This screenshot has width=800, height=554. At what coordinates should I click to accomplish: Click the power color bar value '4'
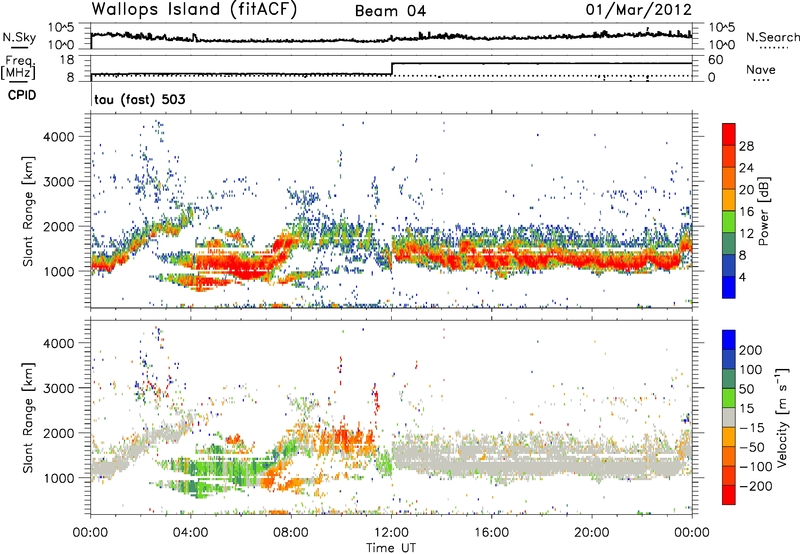point(742,277)
